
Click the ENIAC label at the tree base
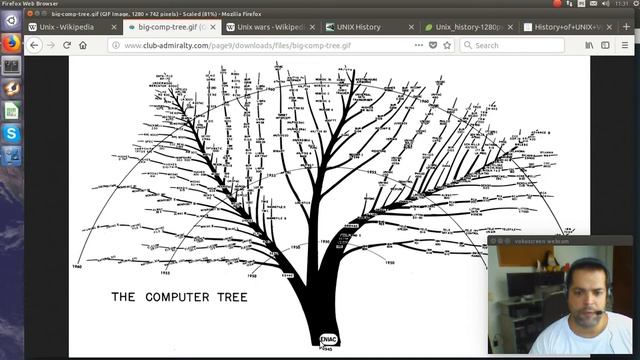[328, 339]
